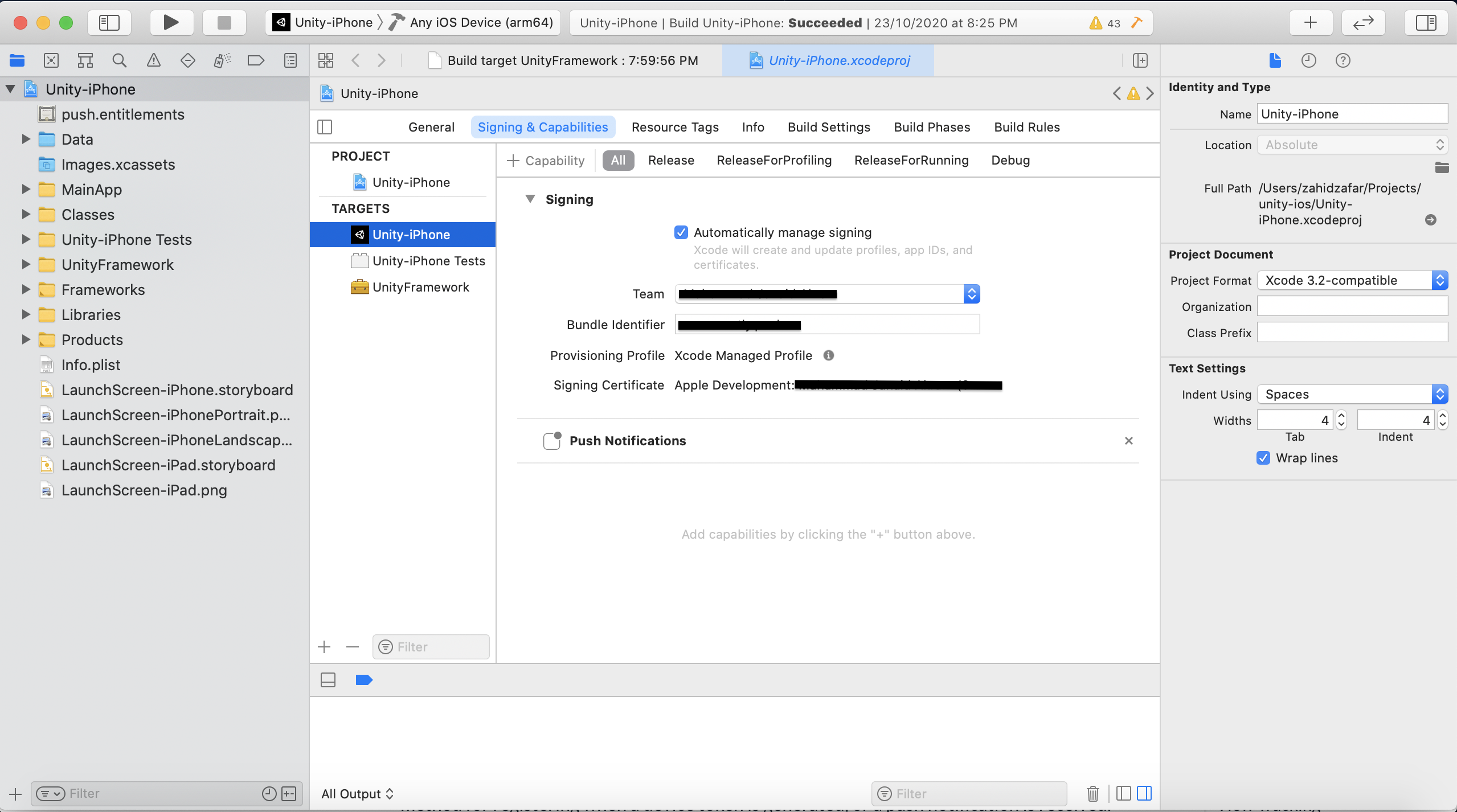Screen dimensions: 1457x812
Task: Open the Project navigator folder icon
Action: [17, 60]
